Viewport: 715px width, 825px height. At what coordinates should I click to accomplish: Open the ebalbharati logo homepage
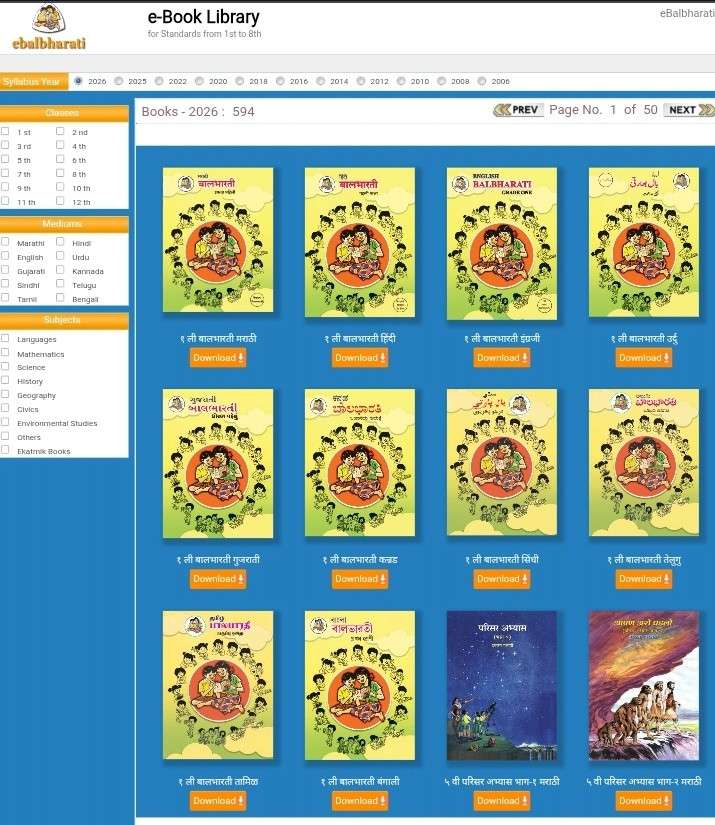[x=49, y=27]
